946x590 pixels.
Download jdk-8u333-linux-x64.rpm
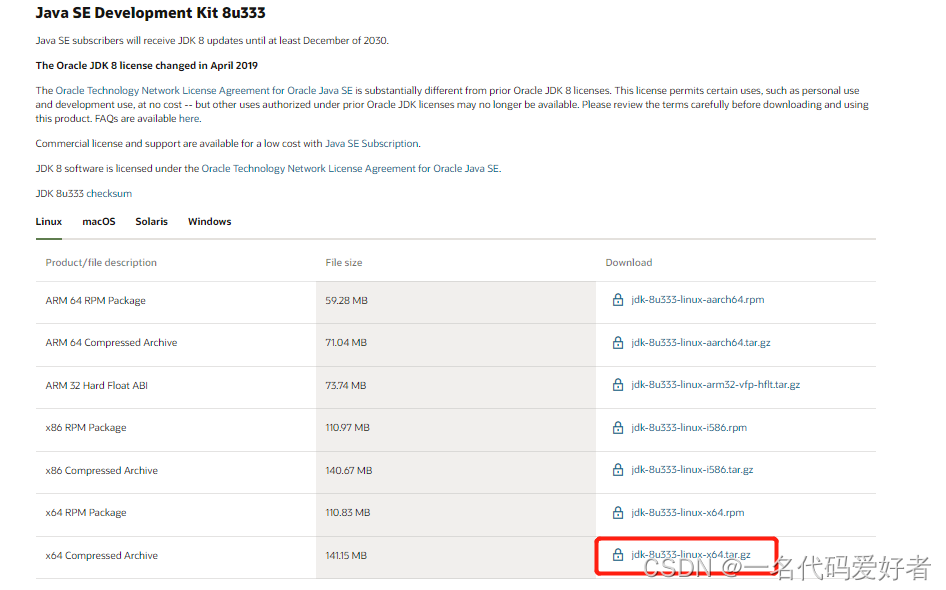[688, 513]
